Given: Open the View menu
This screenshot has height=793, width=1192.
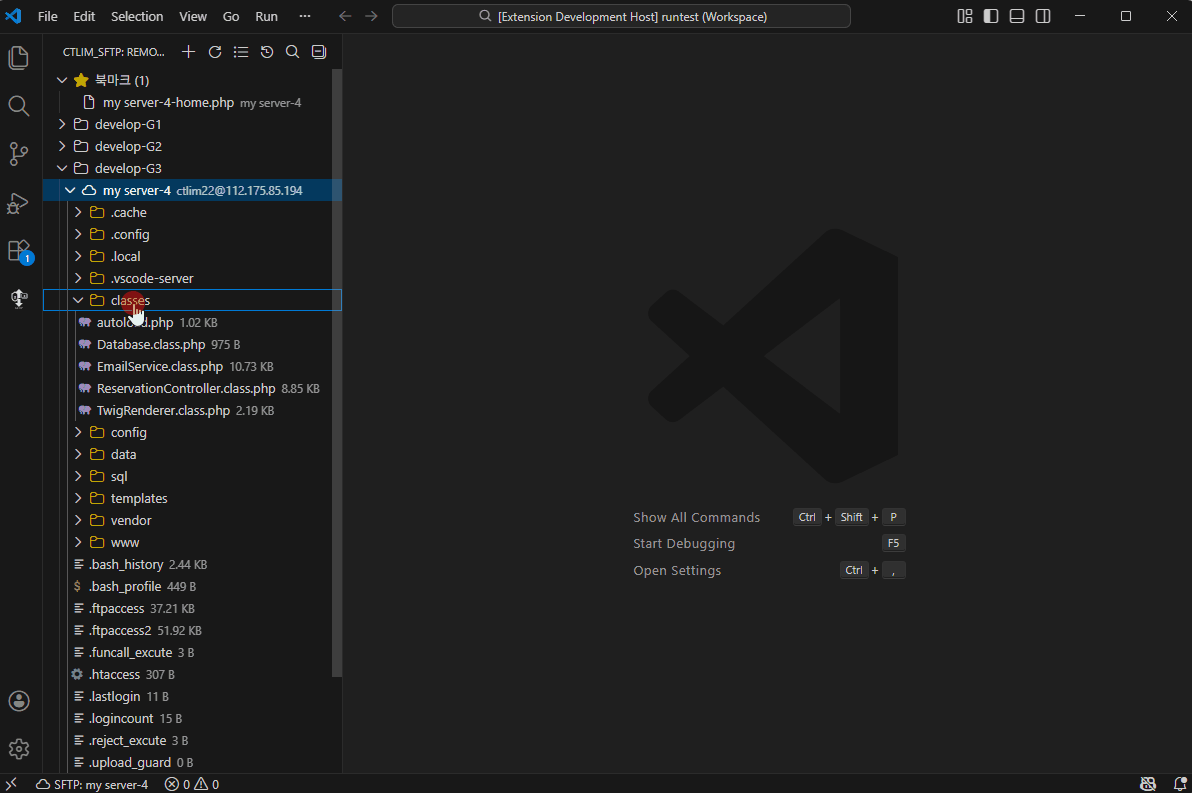Looking at the screenshot, I should click(x=193, y=16).
